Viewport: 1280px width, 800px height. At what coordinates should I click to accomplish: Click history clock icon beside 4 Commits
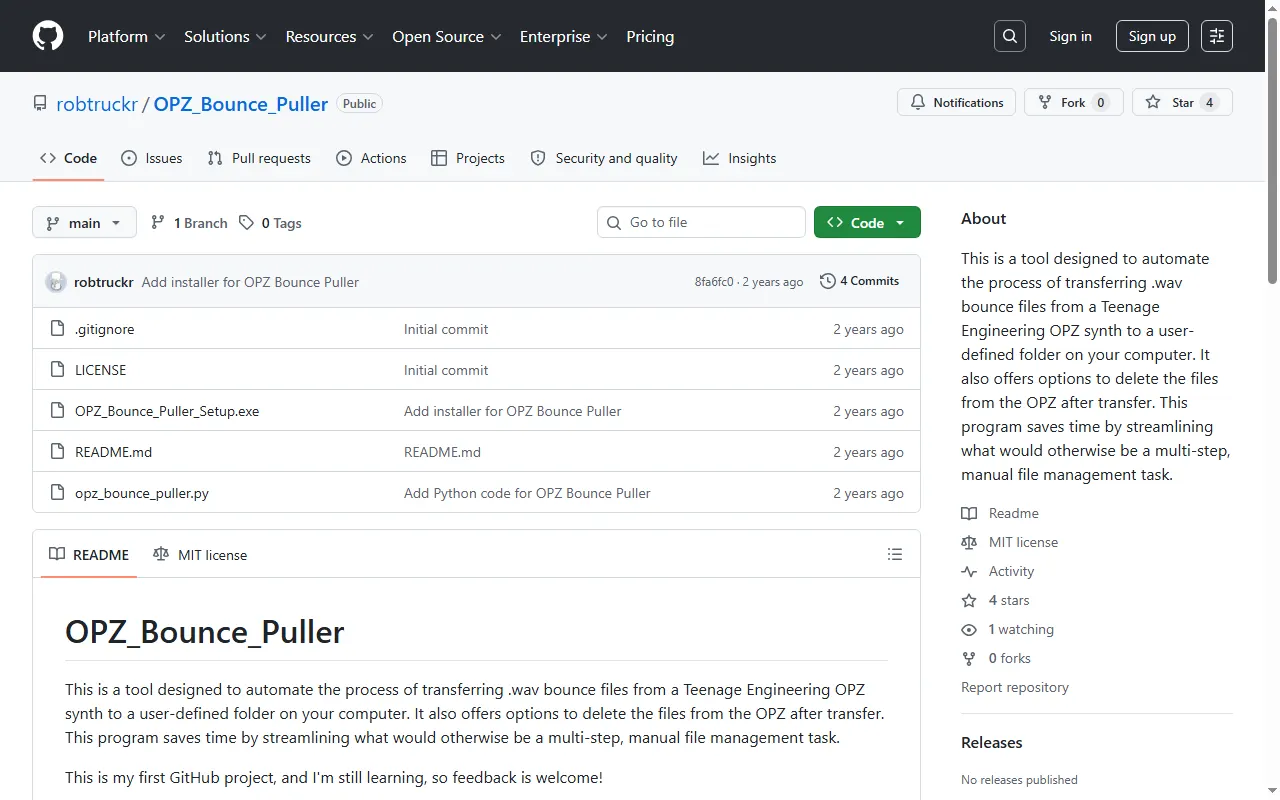[827, 281]
